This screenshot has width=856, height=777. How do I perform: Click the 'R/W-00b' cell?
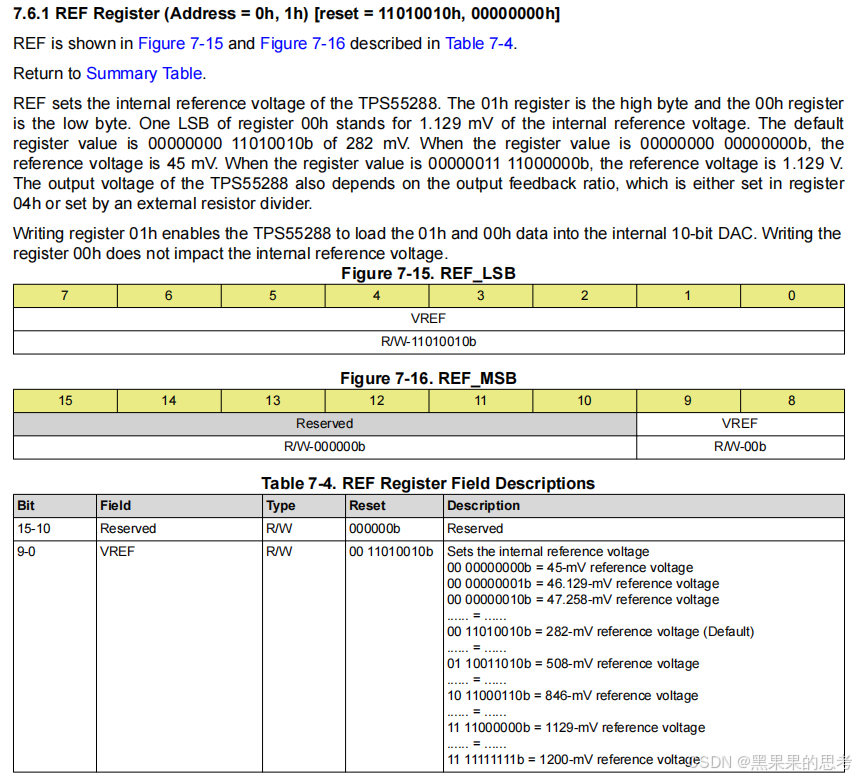[740, 447]
